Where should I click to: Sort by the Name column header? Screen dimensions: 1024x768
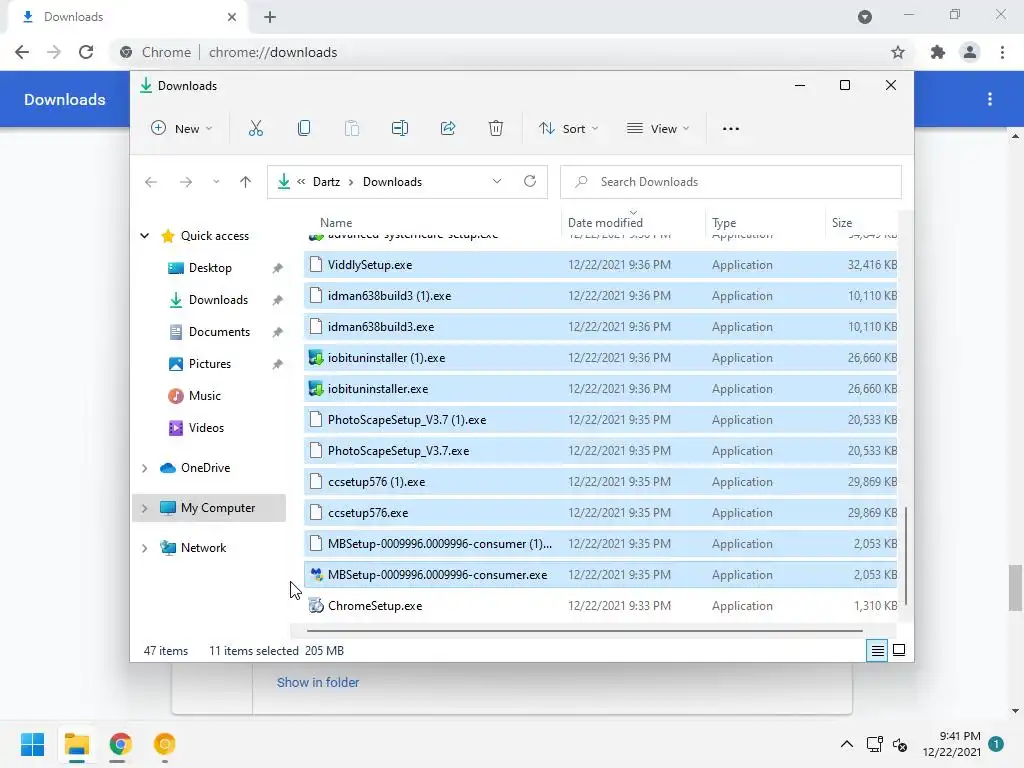click(336, 223)
